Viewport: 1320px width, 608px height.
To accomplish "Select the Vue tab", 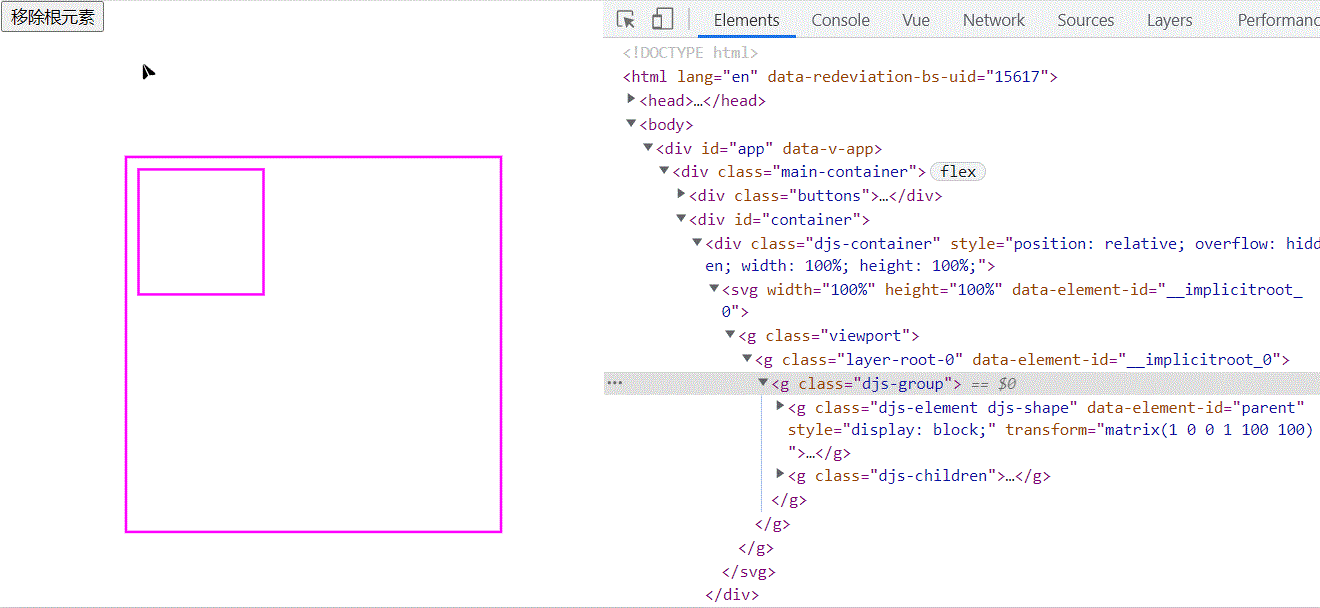I will pyautogui.click(x=915, y=19).
